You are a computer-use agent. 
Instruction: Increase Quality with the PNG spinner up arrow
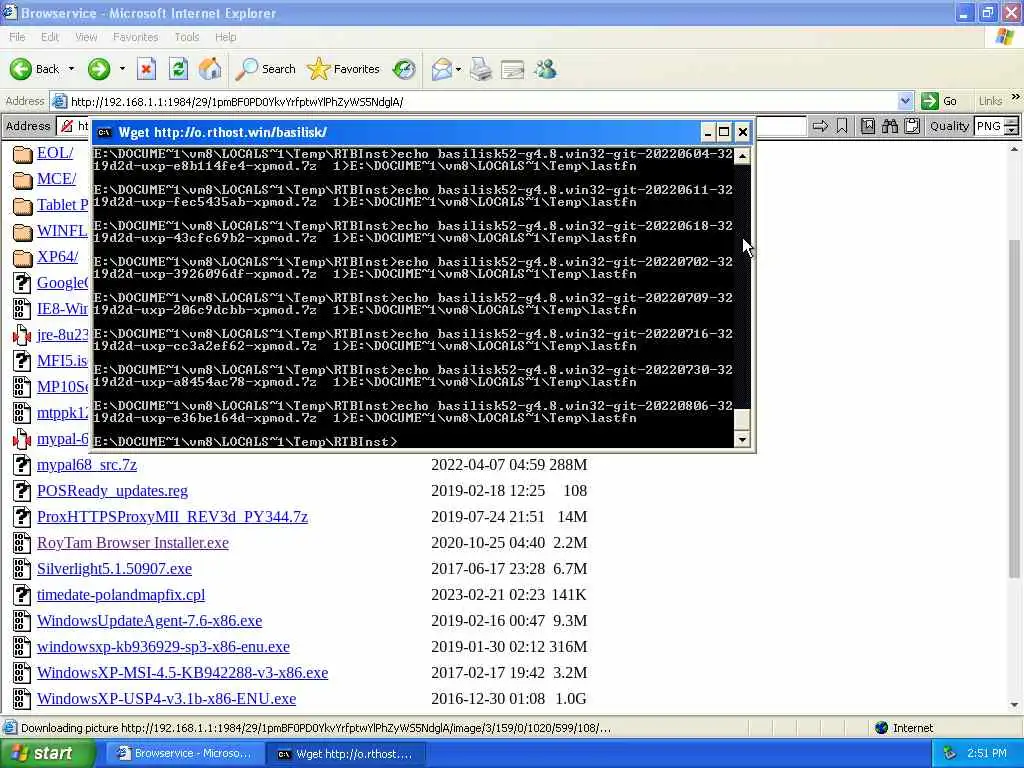pos(1012,121)
